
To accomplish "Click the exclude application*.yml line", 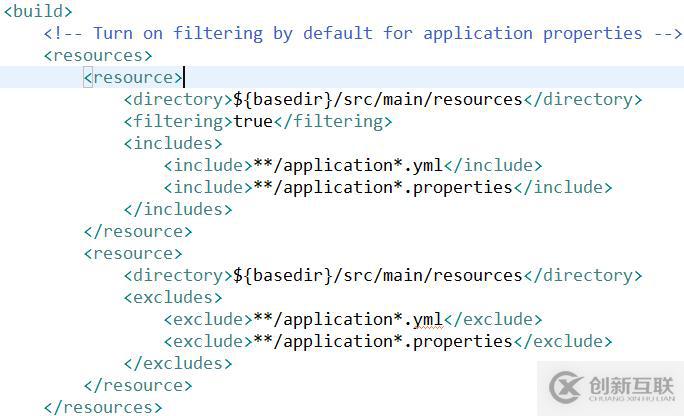I will click(352, 319).
